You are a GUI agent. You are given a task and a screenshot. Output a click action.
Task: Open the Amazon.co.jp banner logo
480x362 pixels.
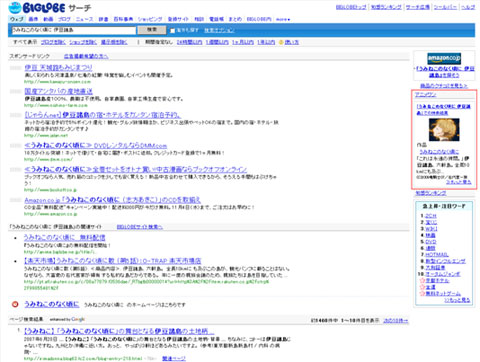tap(444, 58)
